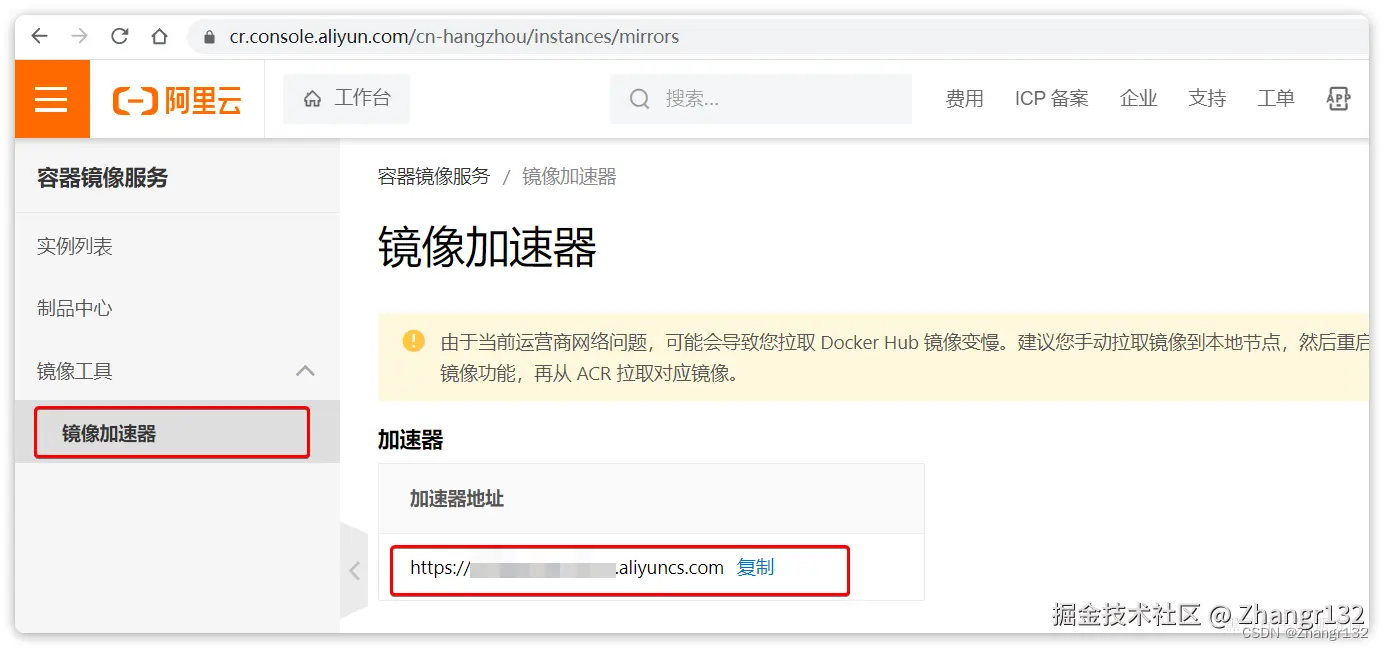Copy the accelerator address via 复制
Image resolution: width=1384 pixels, height=650 pixels.
[x=756, y=567]
